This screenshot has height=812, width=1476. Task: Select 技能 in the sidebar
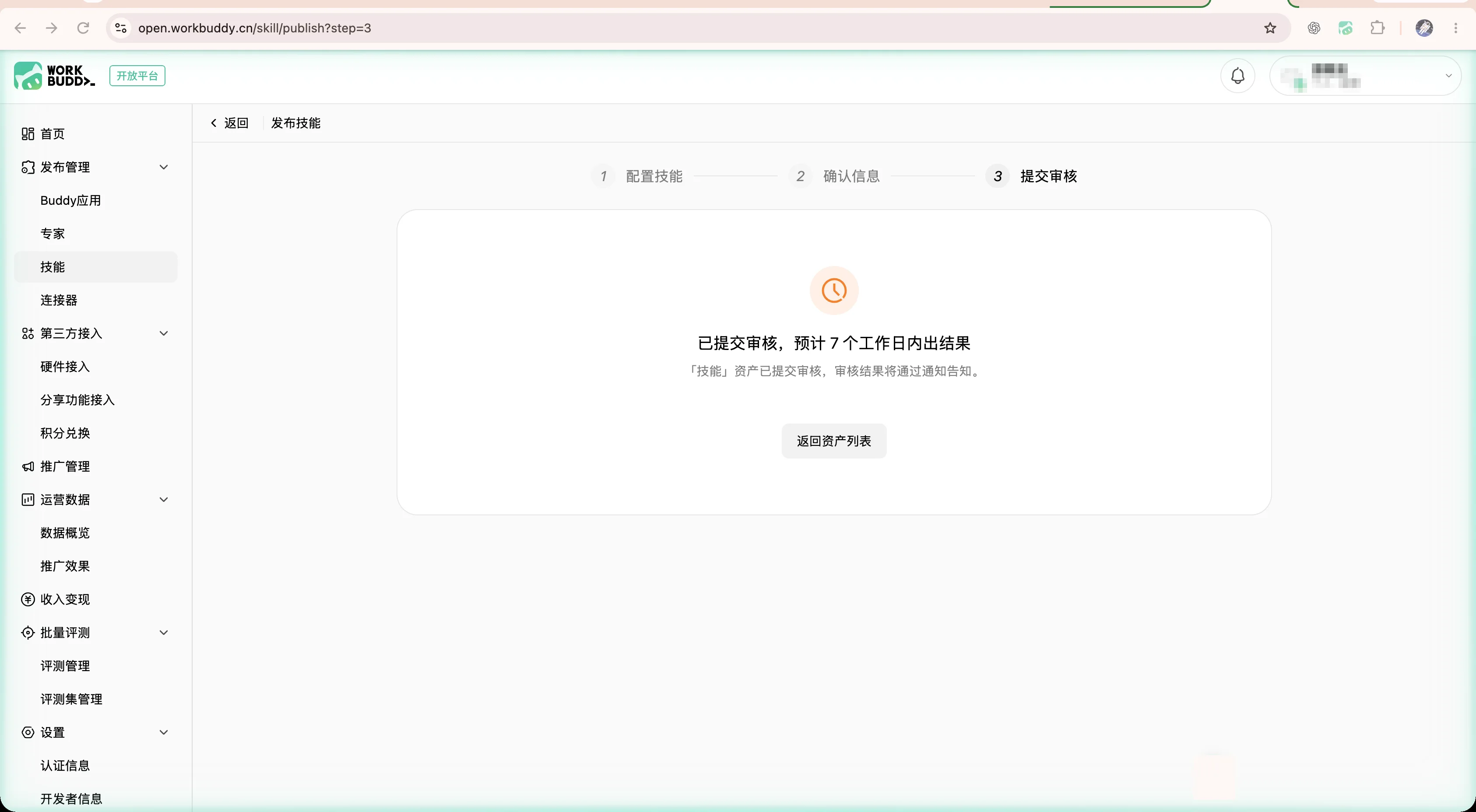pyautogui.click(x=96, y=267)
